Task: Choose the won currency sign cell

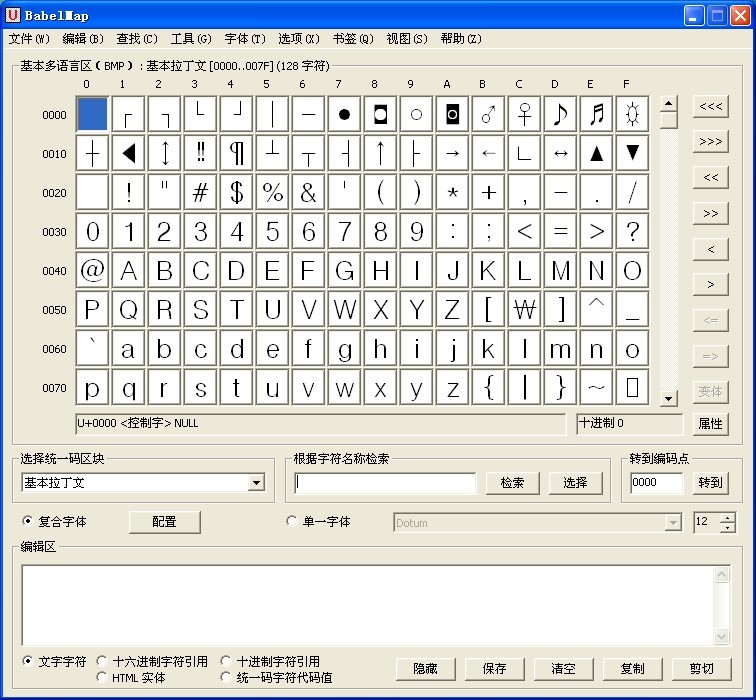Action: pyautogui.click(x=524, y=309)
